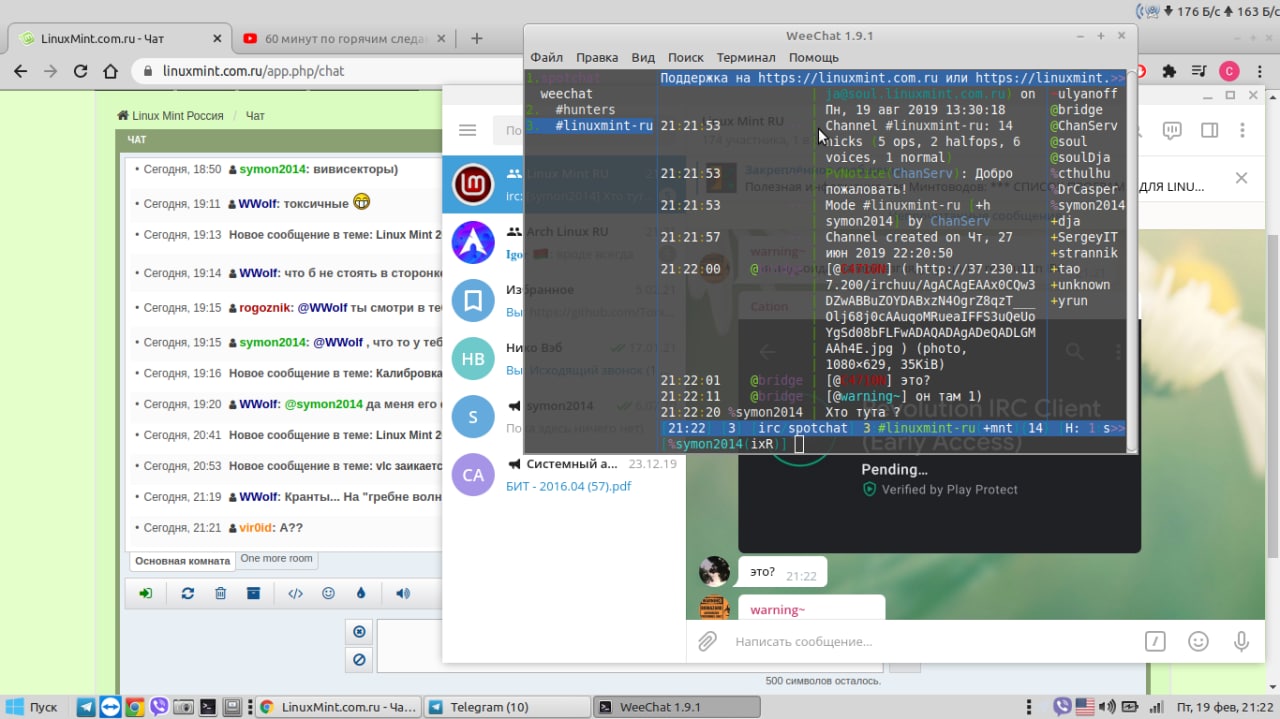Open the Поиск menu in terminal
The image size is (1280, 719).
click(686, 57)
